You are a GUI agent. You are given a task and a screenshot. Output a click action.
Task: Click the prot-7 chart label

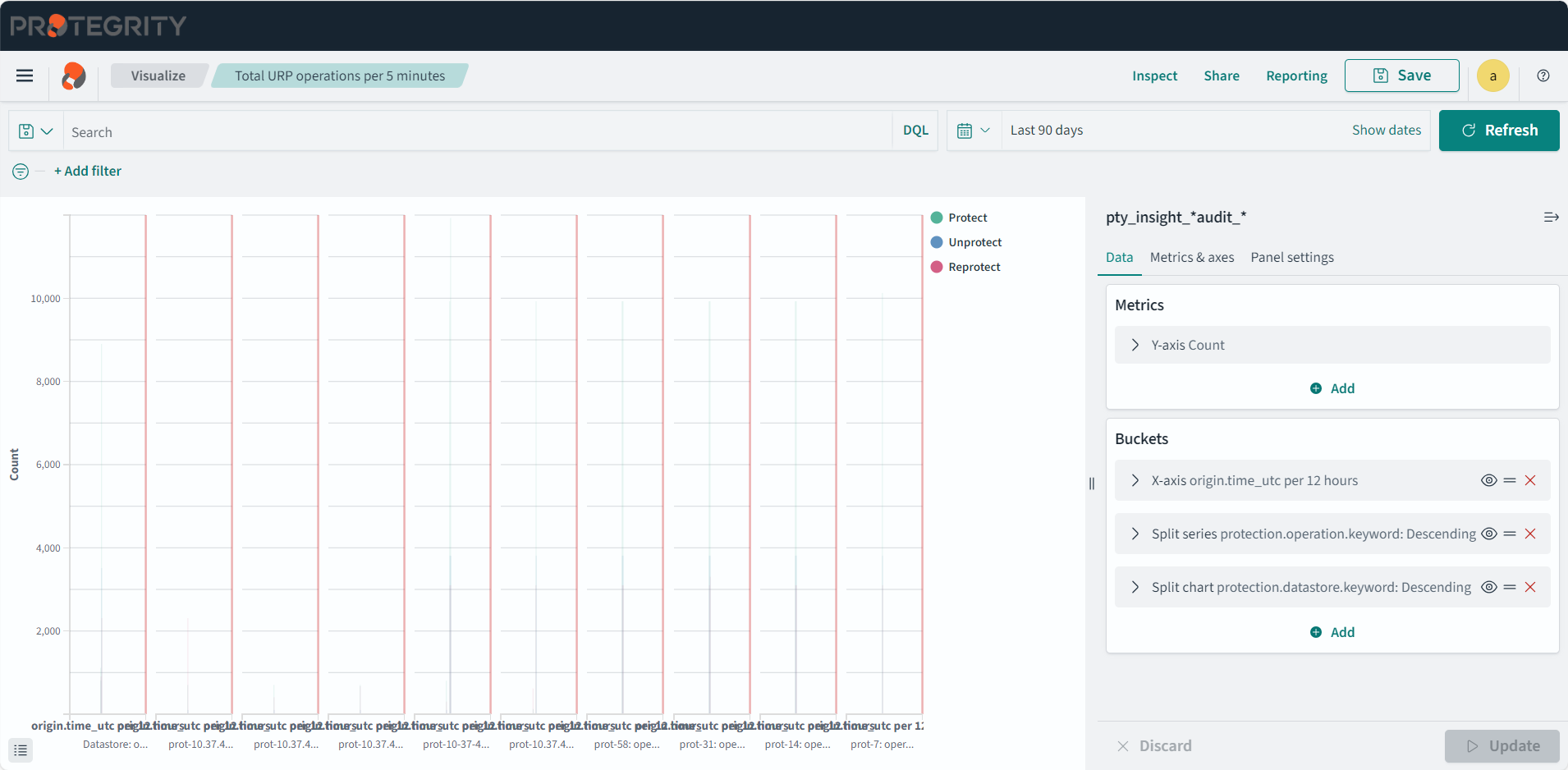pos(882,745)
